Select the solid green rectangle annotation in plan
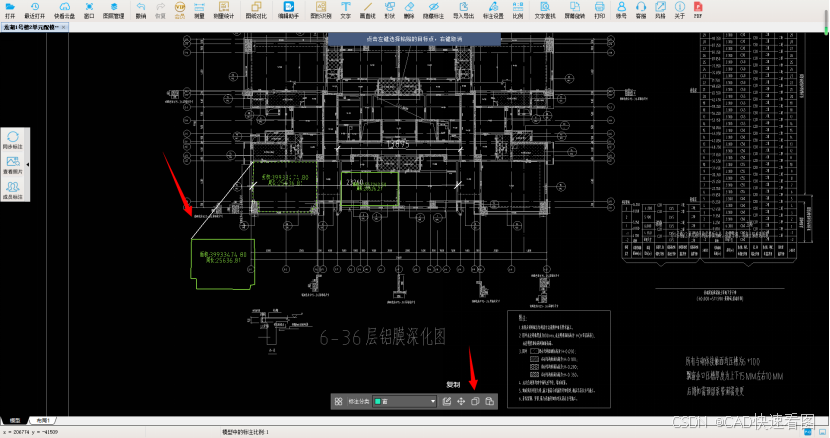Image resolution: width=830 pixels, height=438 pixels. click(370, 189)
